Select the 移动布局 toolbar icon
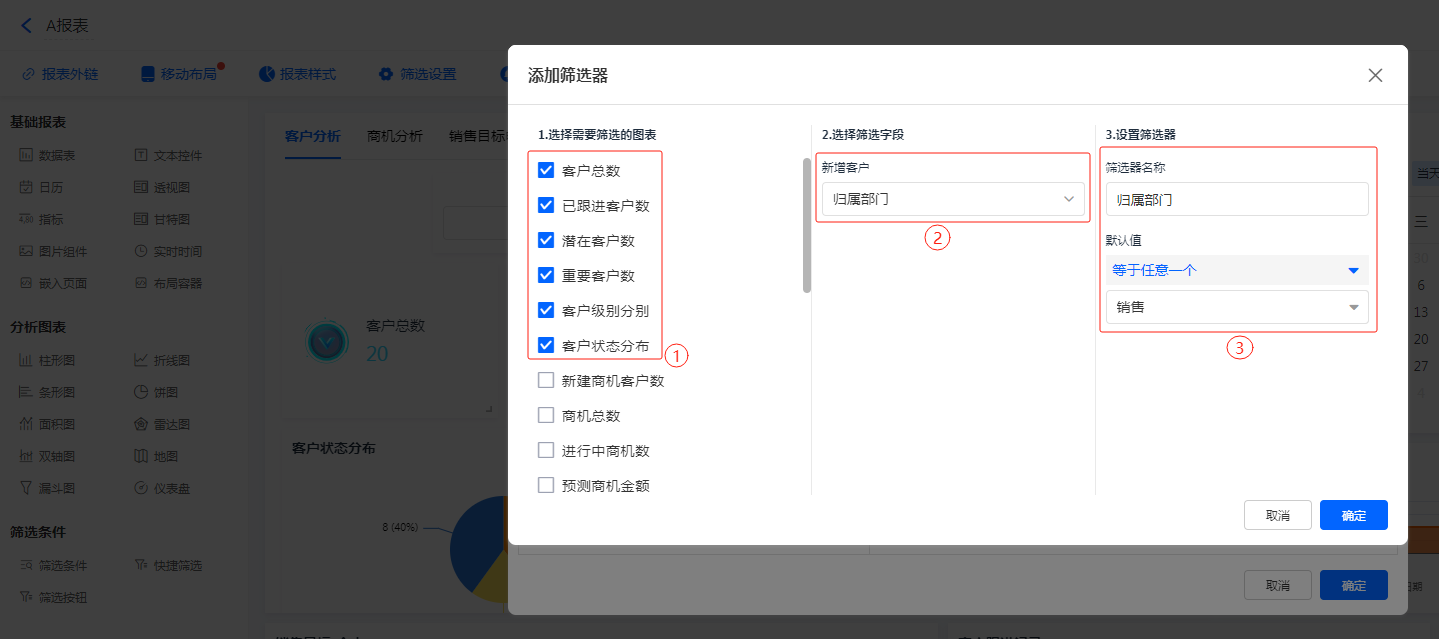 pos(148,74)
